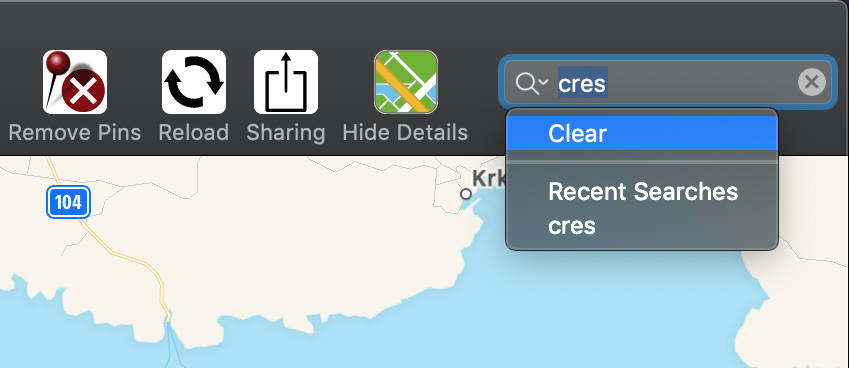Click the Krk place name on map
The width and height of the screenshot is (849, 368).
click(489, 179)
